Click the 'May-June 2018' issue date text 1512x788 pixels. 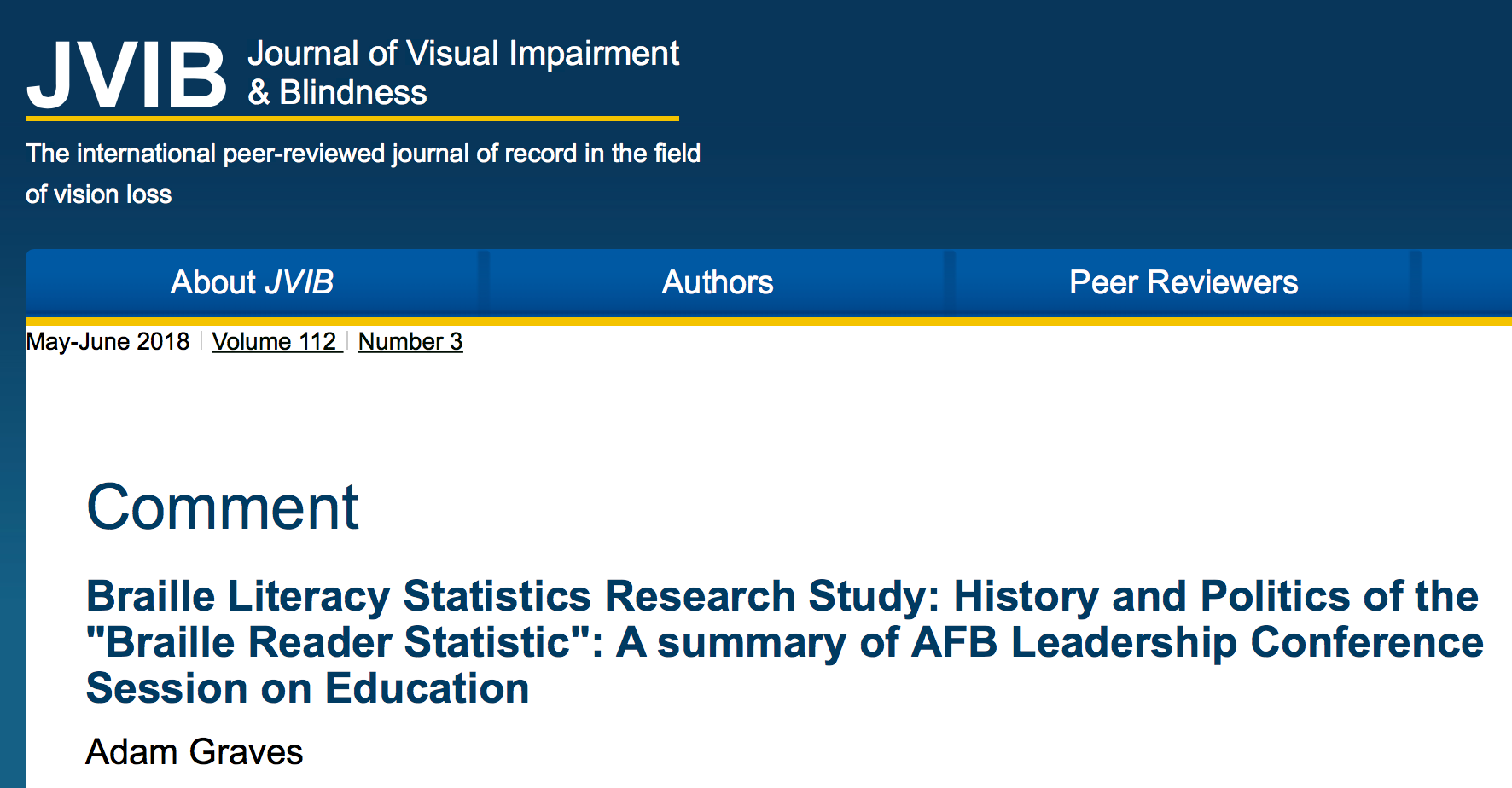click(108, 341)
